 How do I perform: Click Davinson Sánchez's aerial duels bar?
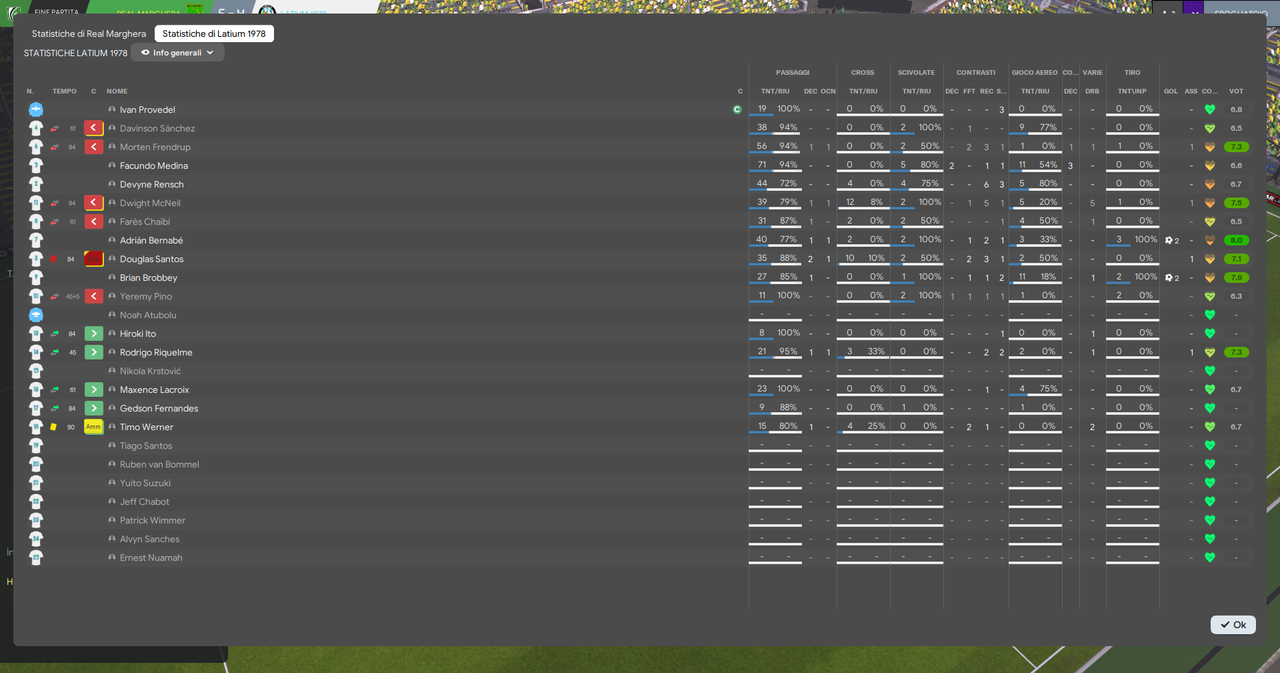1035,135
